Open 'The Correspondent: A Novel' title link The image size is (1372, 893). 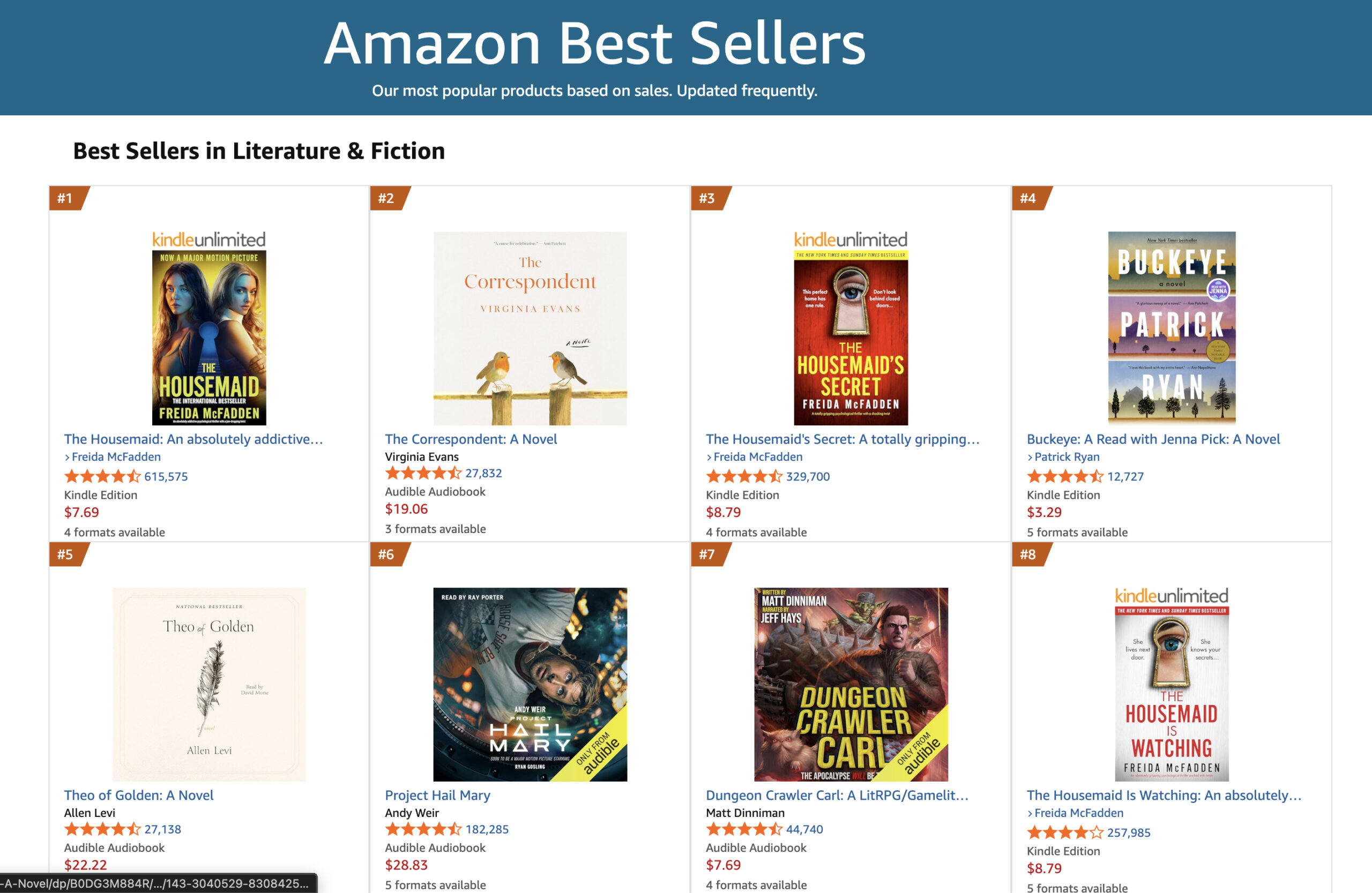coord(471,439)
